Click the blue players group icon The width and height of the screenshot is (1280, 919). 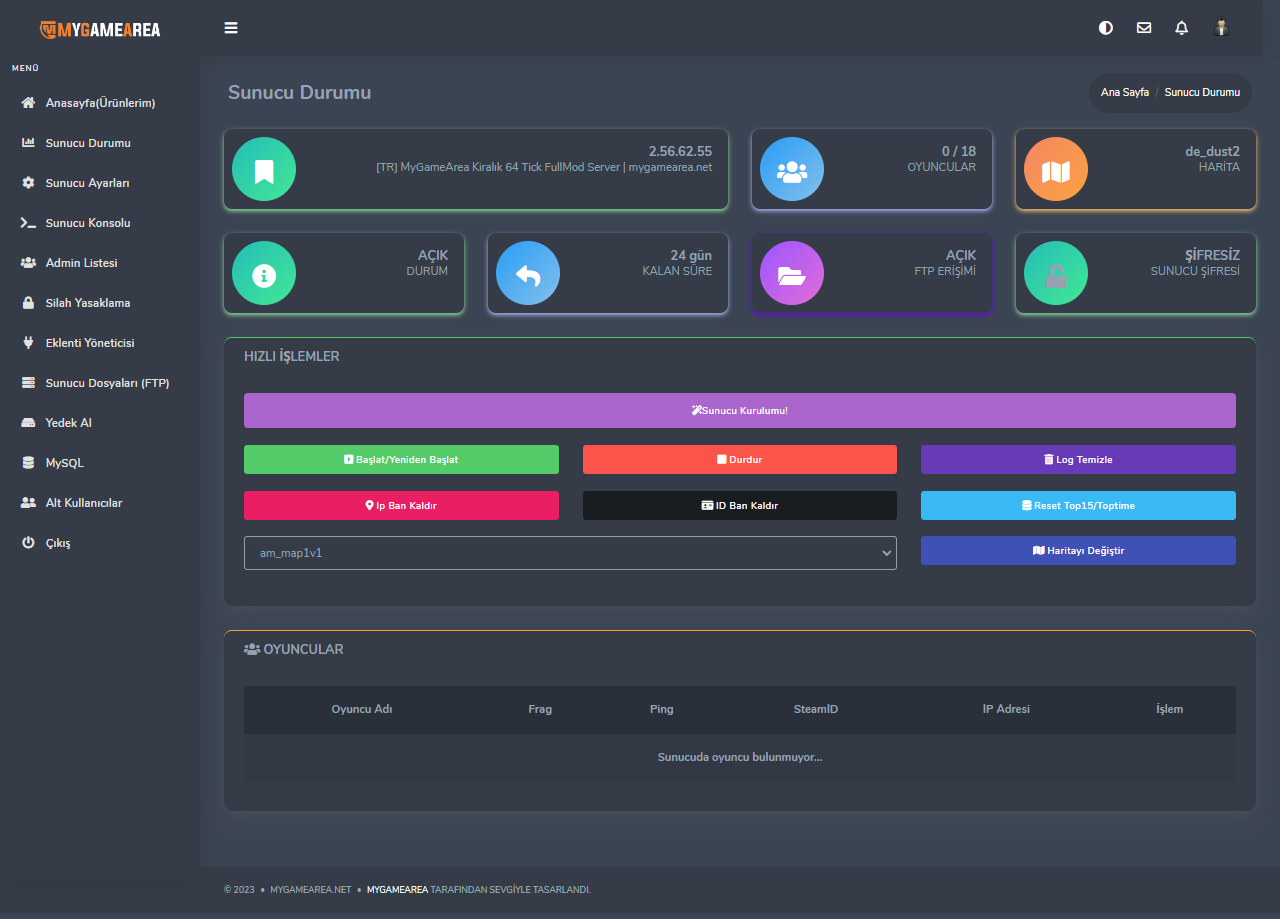click(792, 169)
